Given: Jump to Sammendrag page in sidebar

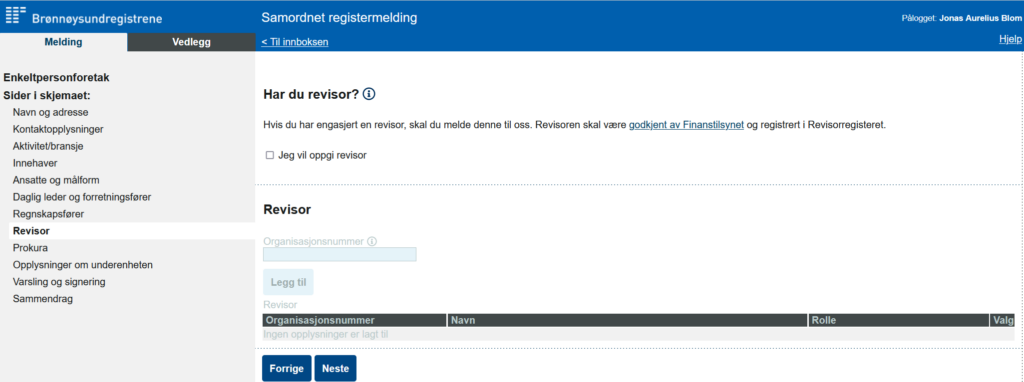Looking at the screenshot, I should pos(43,298).
